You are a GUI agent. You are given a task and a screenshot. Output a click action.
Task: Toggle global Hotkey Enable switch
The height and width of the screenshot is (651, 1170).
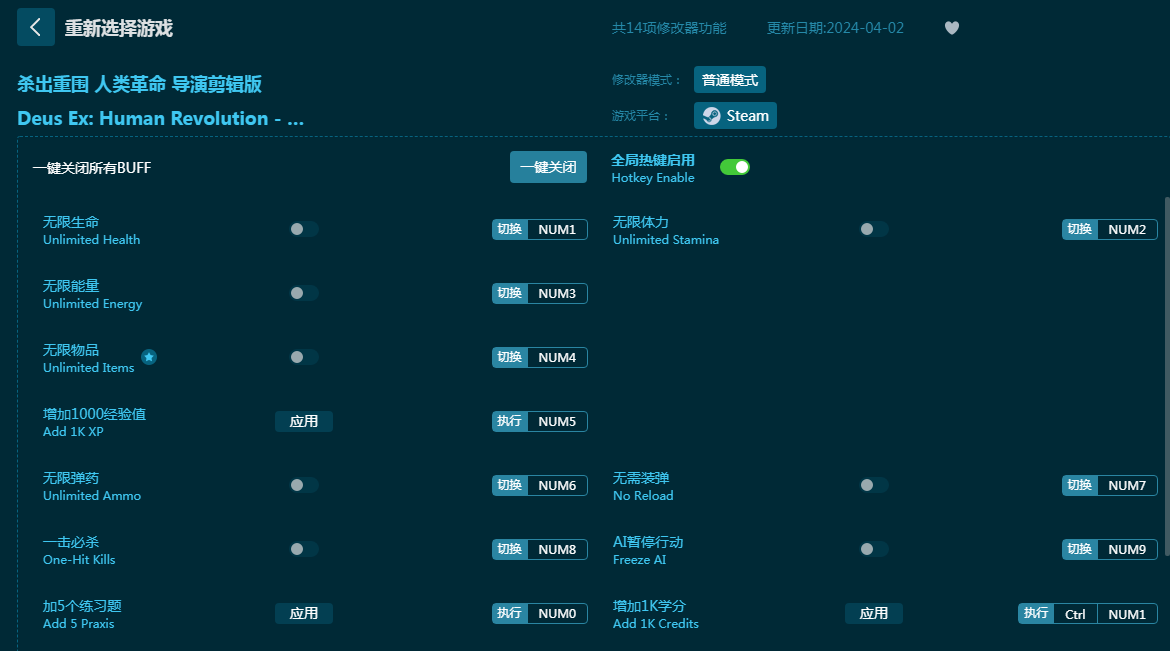point(734,167)
